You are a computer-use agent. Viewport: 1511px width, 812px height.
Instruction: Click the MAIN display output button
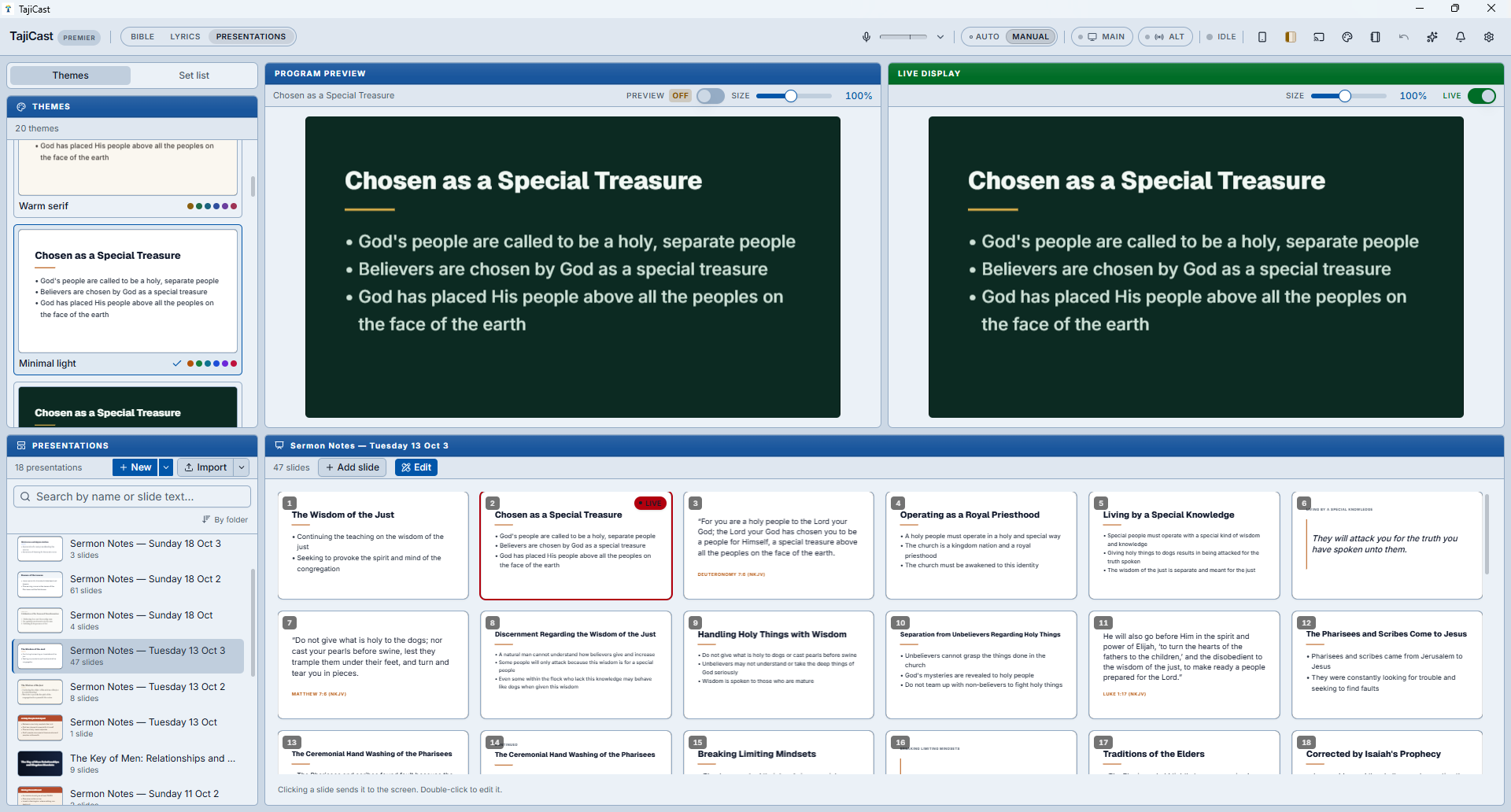[1103, 37]
